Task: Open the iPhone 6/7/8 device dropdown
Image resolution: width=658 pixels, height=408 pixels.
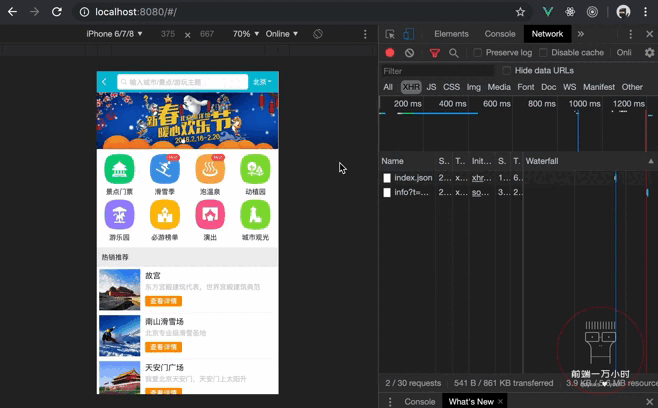Action: [114, 34]
